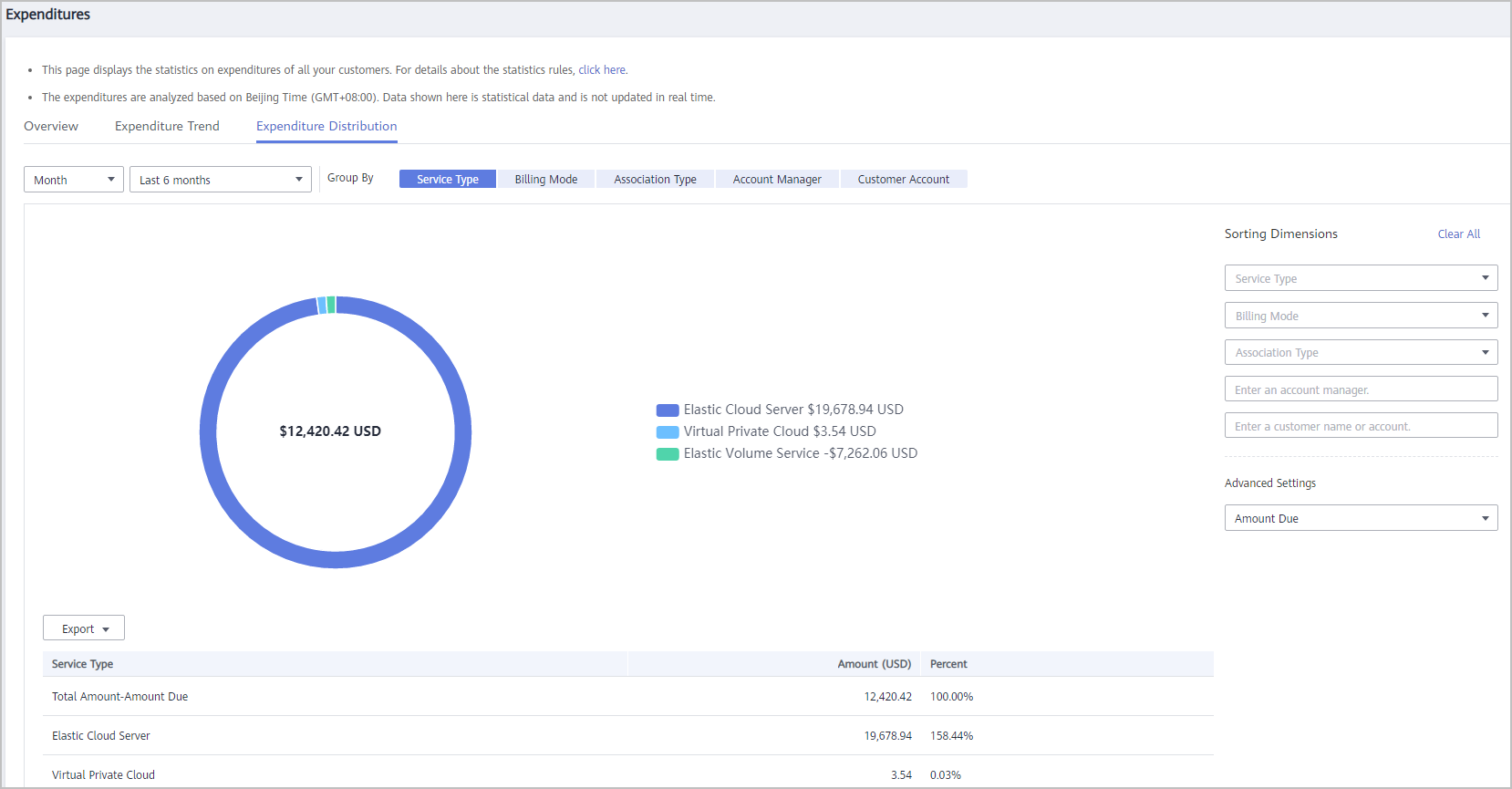The image size is (1512, 789).
Task: Group by Billing Mode
Action: [545, 179]
